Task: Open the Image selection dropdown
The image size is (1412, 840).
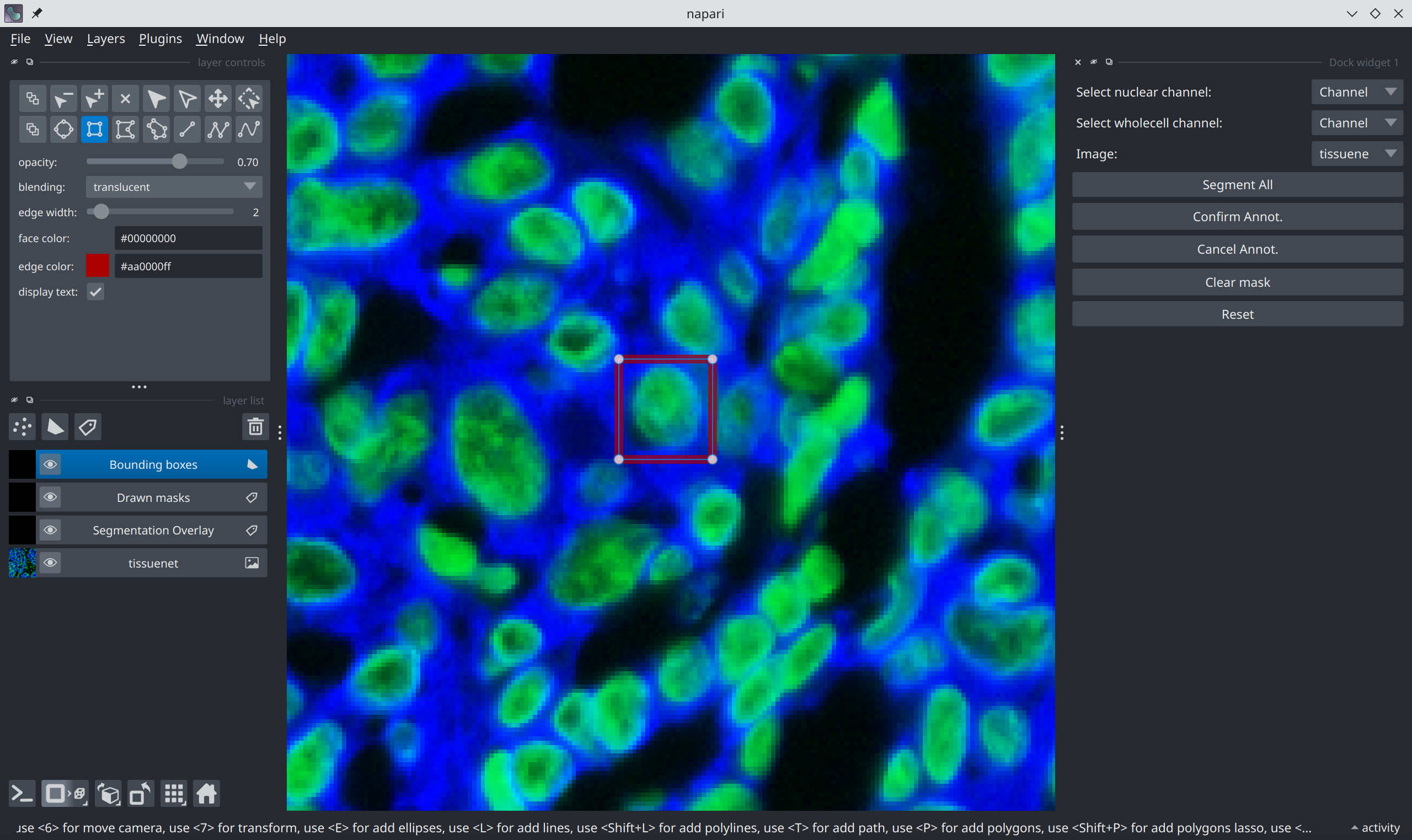Action: (x=1357, y=154)
